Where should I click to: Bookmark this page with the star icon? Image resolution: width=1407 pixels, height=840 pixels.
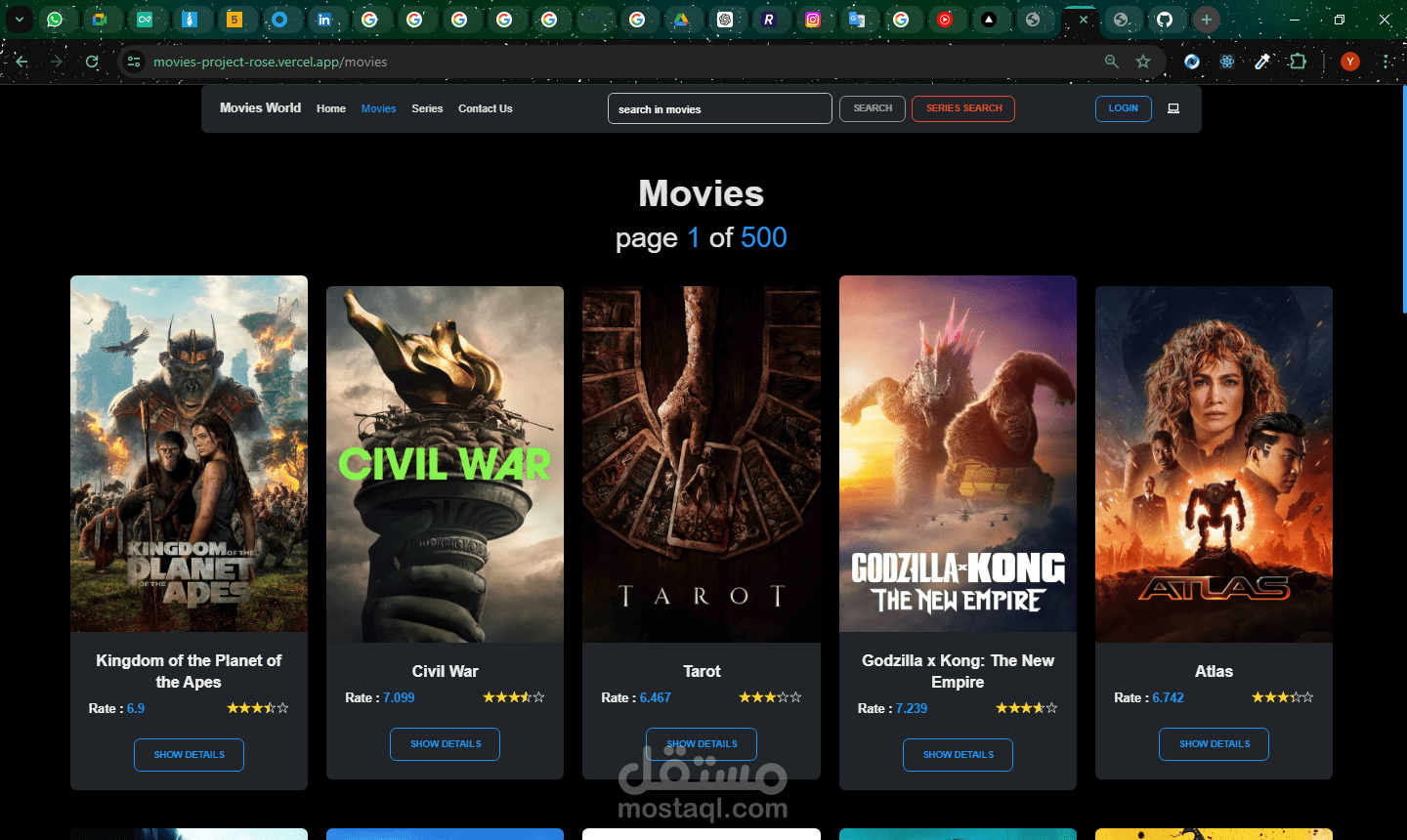pos(1143,62)
